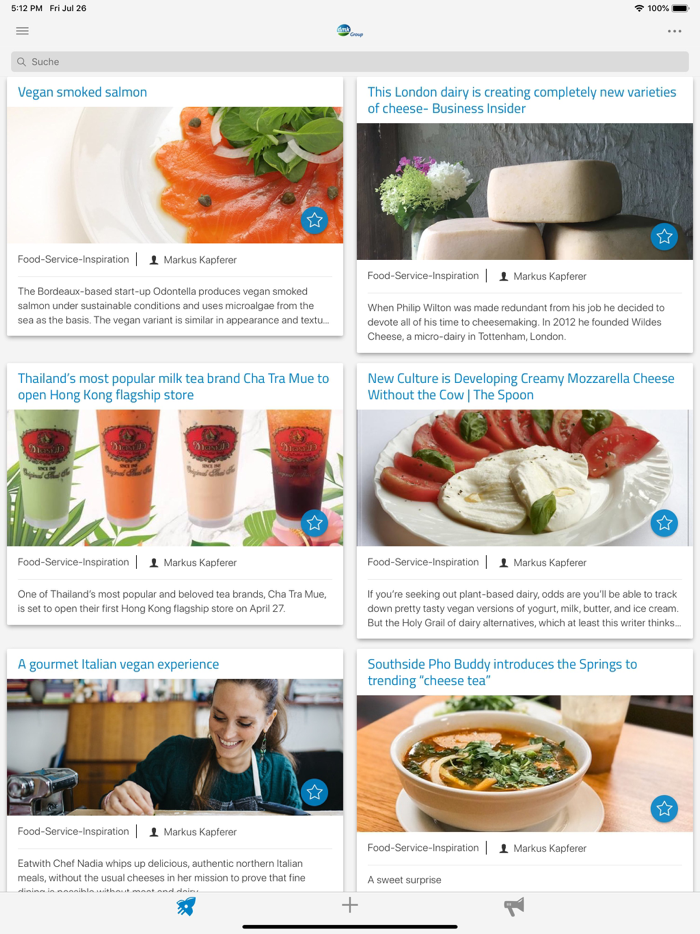
Task: Toggle favorite star on Cha Tra Mue article
Action: (x=315, y=523)
